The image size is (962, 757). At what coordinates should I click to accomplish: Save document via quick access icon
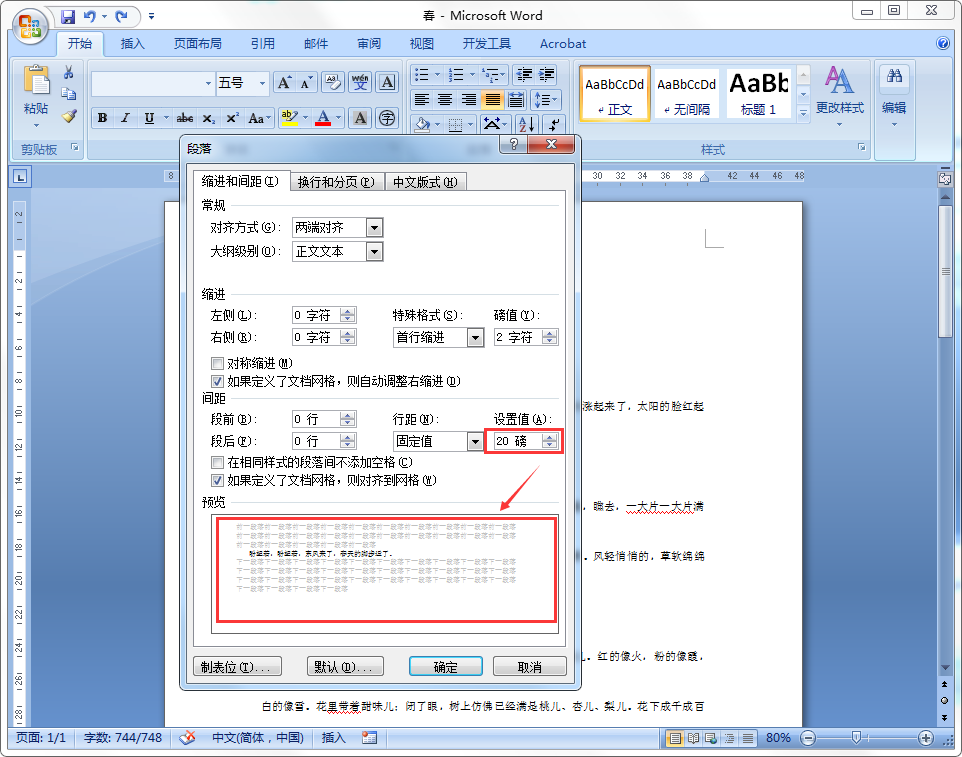pyautogui.click(x=67, y=17)
